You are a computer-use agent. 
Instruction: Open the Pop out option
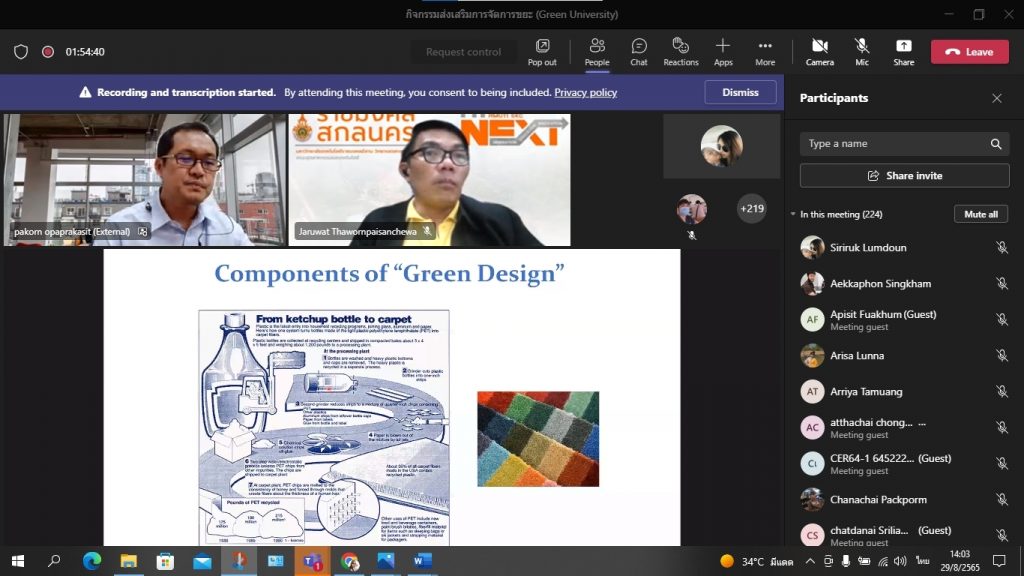(x=542, y=52)
